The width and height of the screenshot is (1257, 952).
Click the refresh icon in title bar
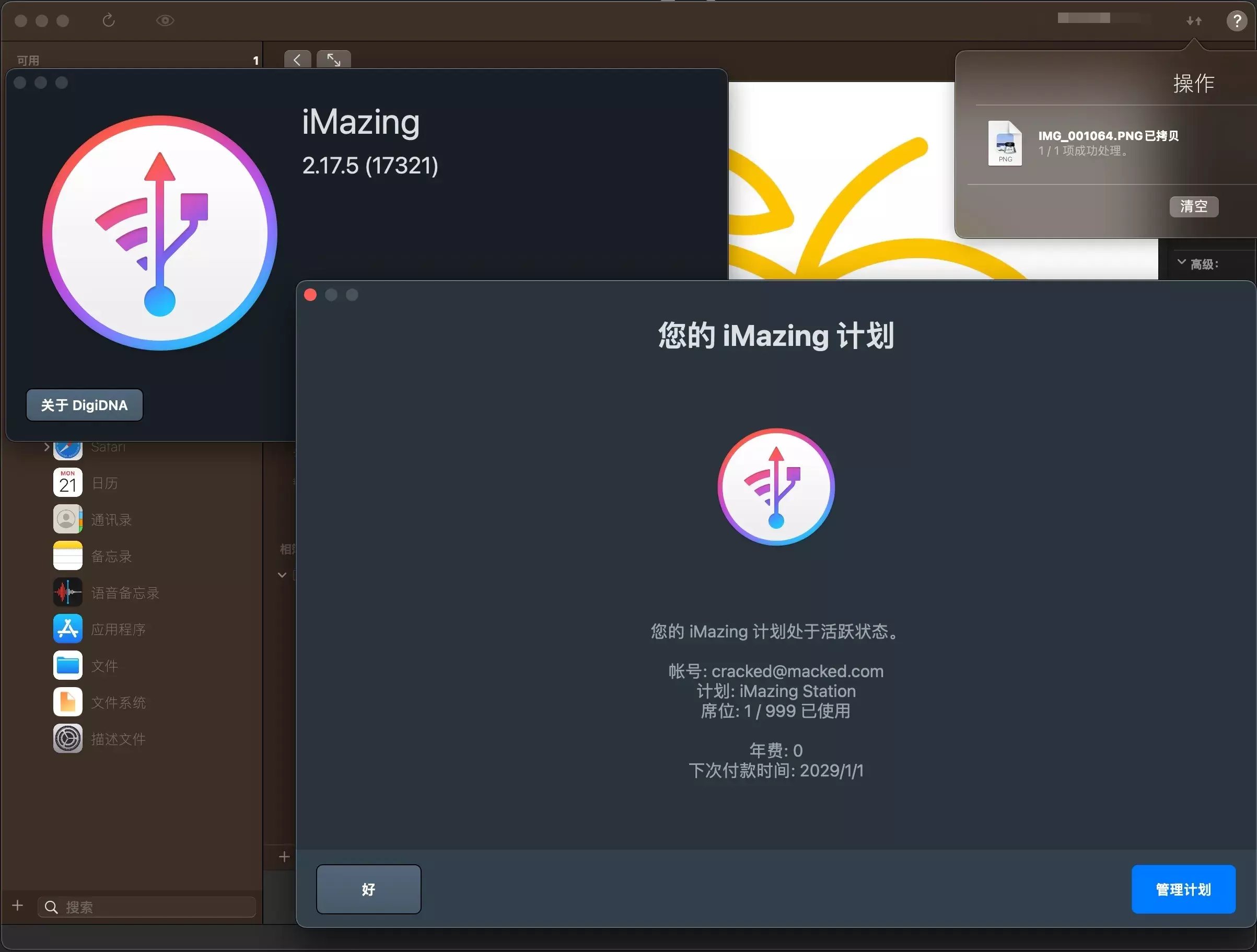pyautogui.click(x=109, y=20)
